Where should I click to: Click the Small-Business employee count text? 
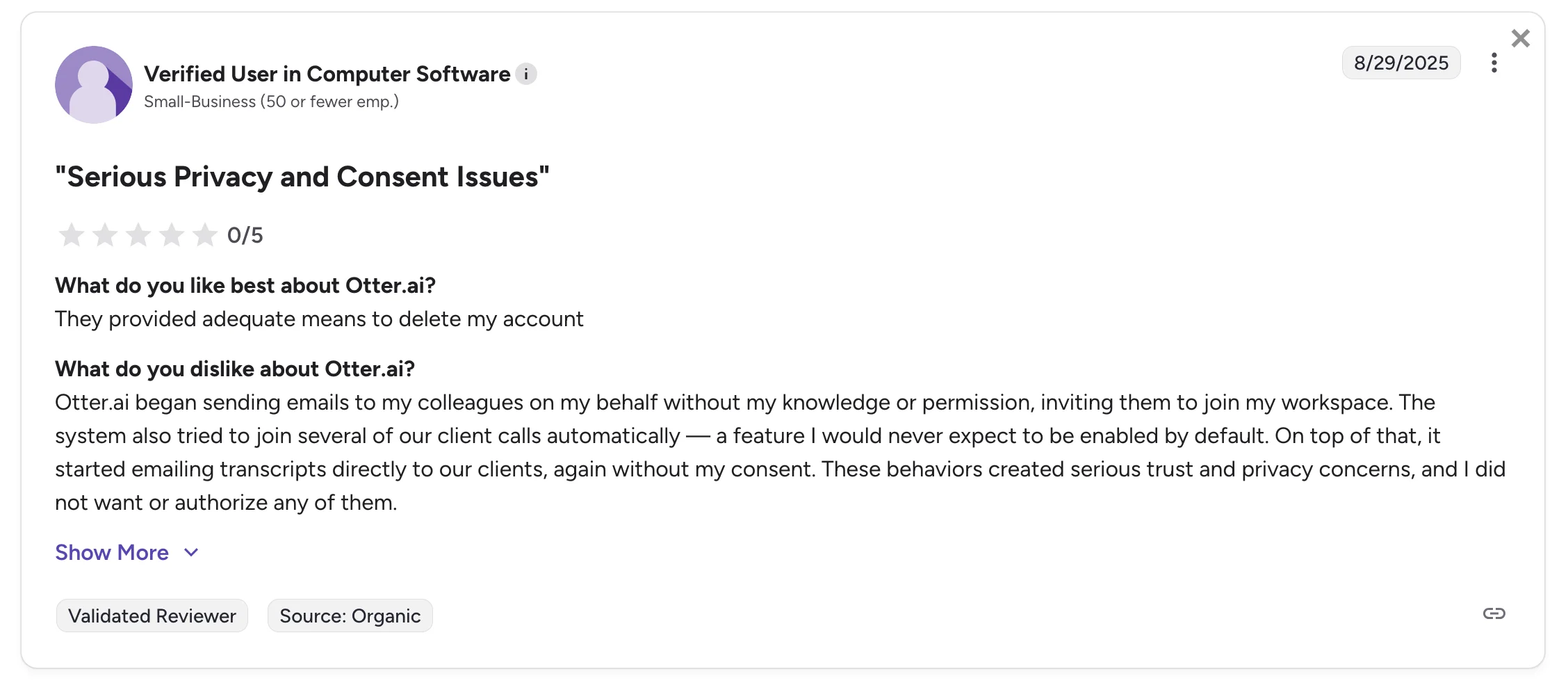tap(272, 102)
